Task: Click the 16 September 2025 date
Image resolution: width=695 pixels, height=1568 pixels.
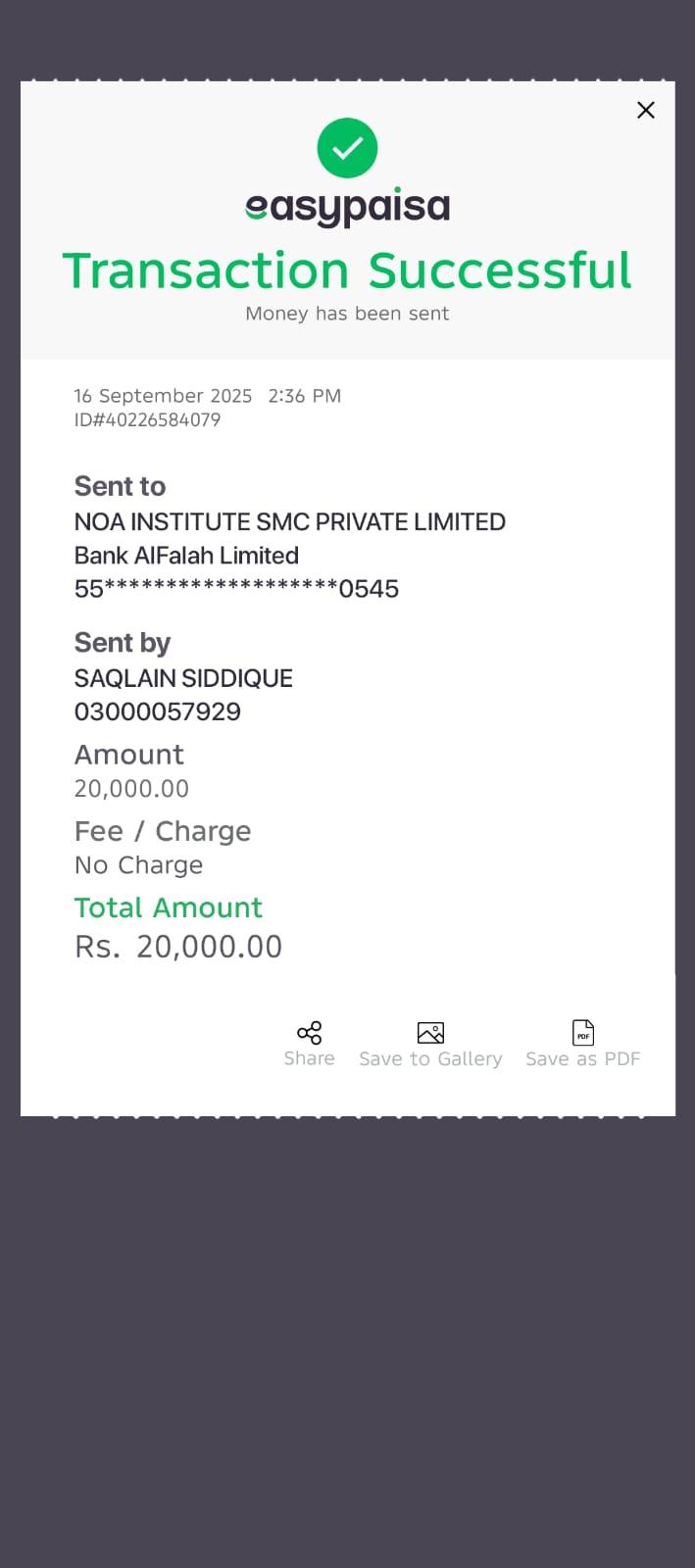Action: pos(163,396)
